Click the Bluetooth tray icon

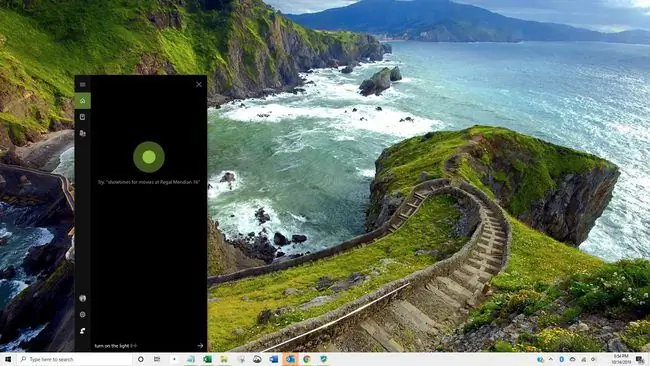coord(562,359)
